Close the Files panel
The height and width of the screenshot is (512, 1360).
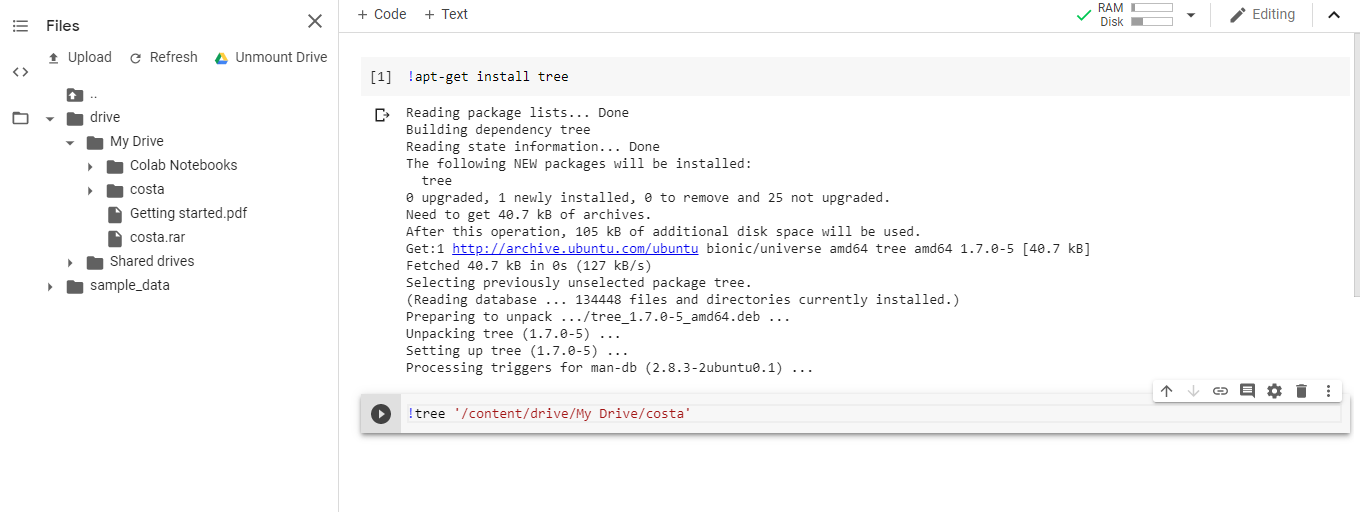coord(315,22)
